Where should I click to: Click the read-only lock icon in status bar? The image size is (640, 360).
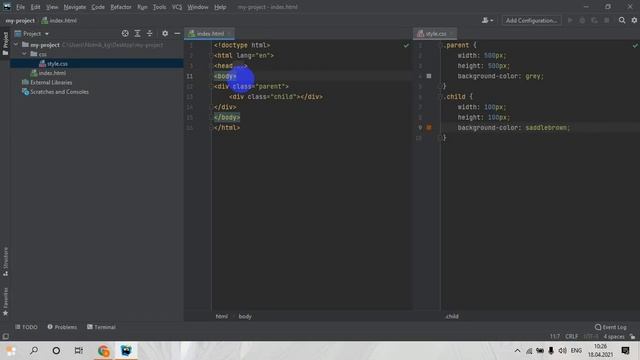coord(632,336)
